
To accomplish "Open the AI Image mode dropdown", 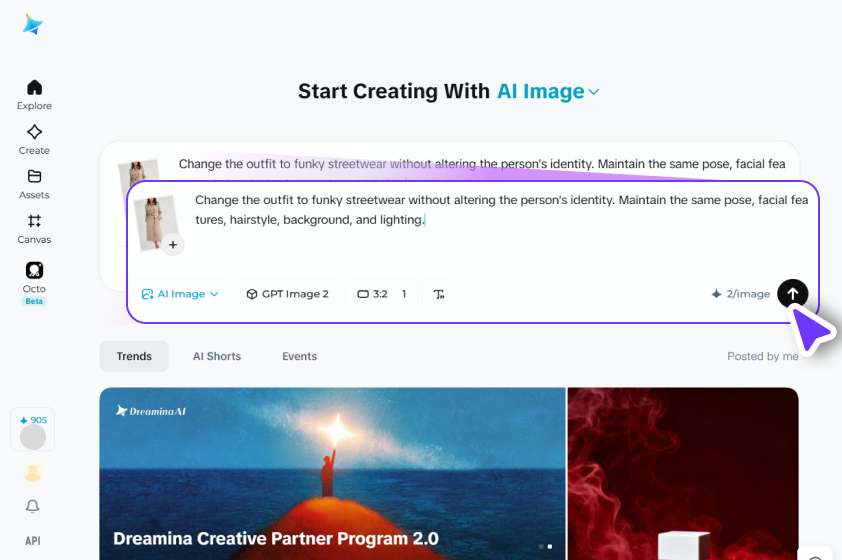I will [x=180, y=294].
